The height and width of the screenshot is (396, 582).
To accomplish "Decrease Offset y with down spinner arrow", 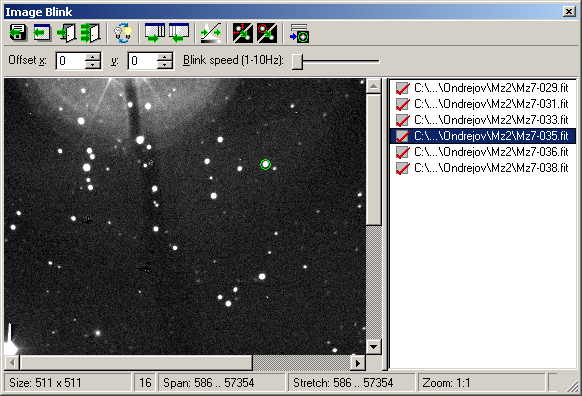I will pyautogui.click(x=164, y=65).
